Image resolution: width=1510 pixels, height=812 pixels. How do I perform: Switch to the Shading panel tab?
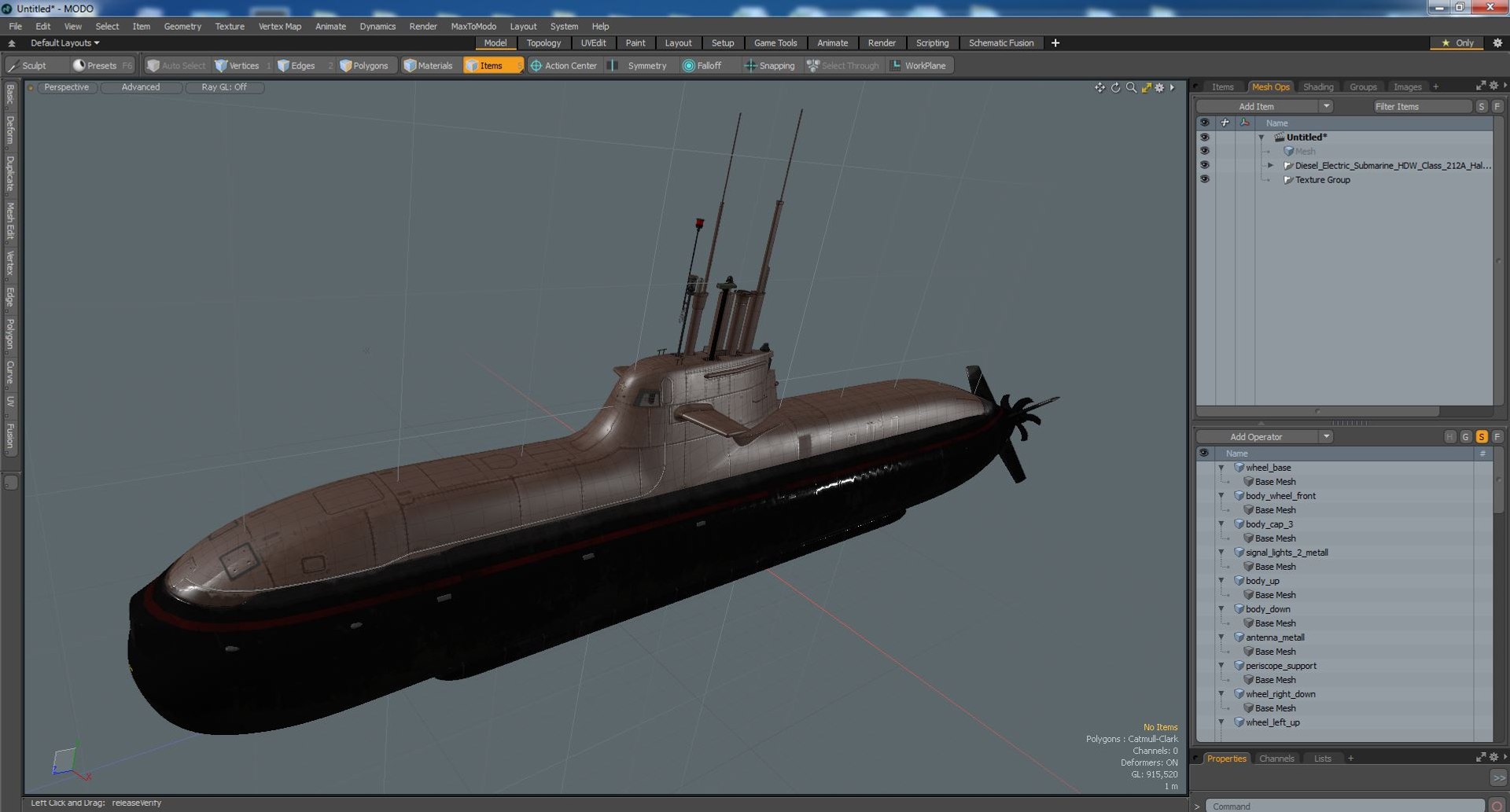click(1318, 86)
